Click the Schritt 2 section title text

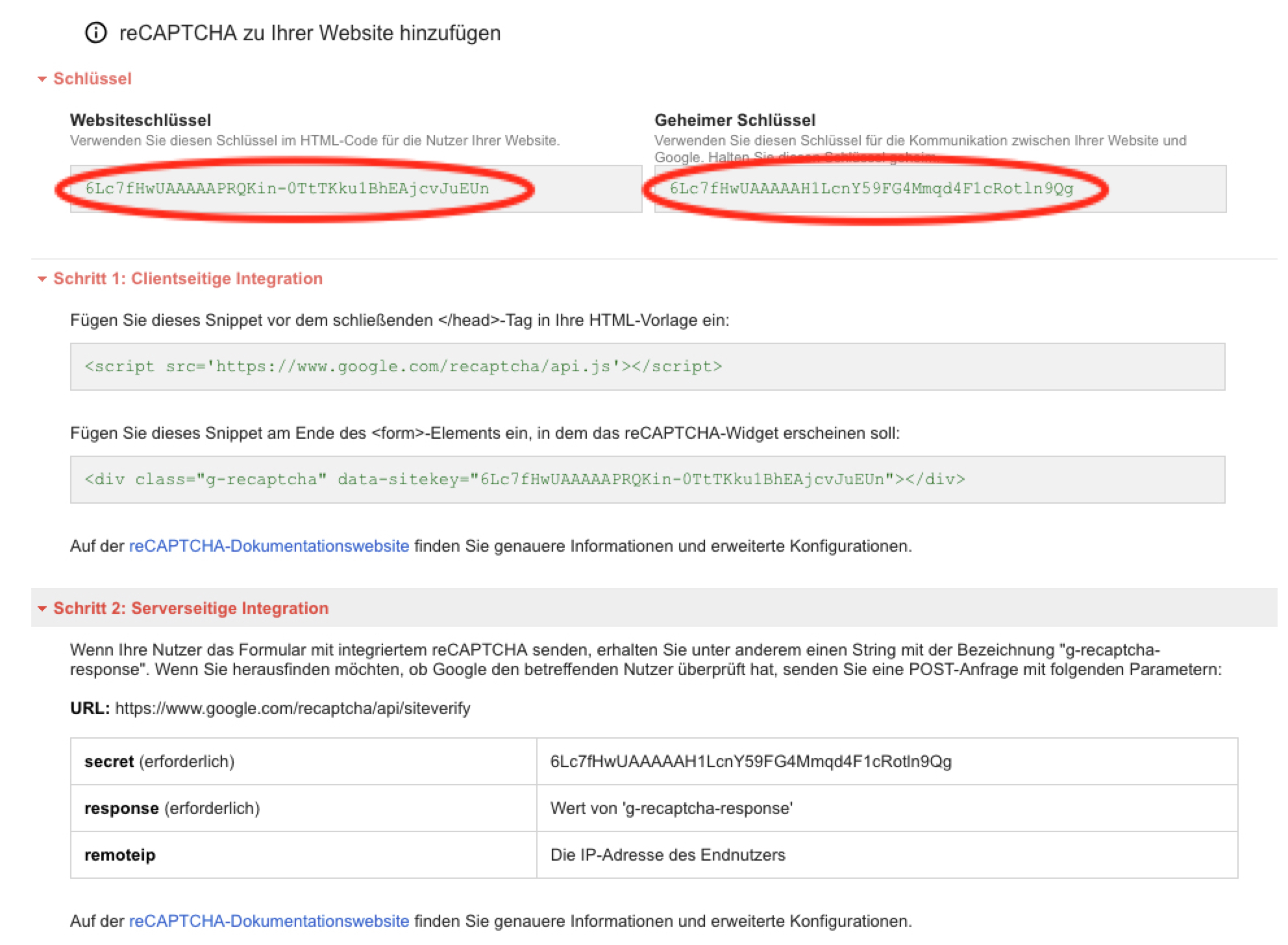(191, 608)
